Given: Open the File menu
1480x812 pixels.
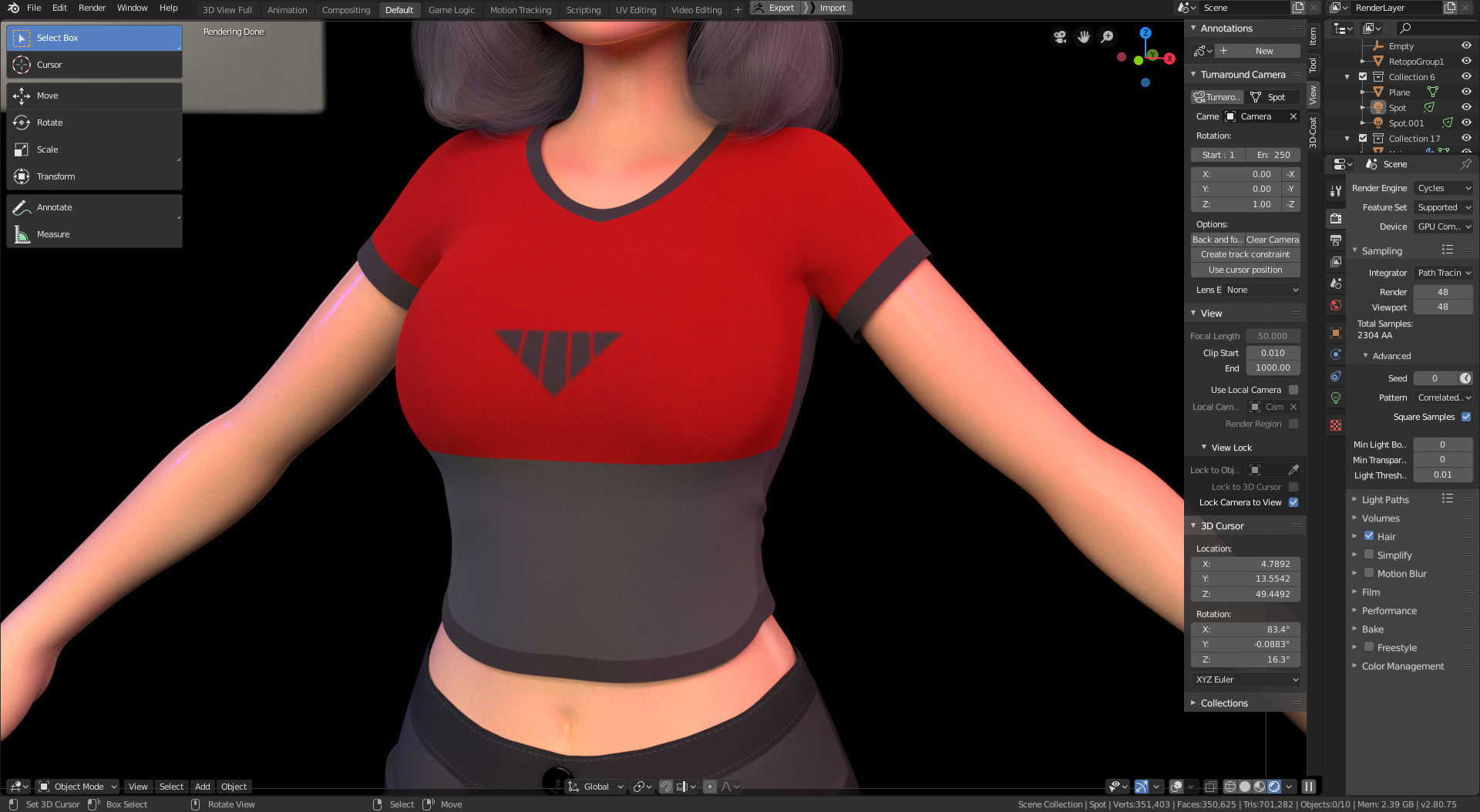Looking at the screenshot, I should pos(34,8).
